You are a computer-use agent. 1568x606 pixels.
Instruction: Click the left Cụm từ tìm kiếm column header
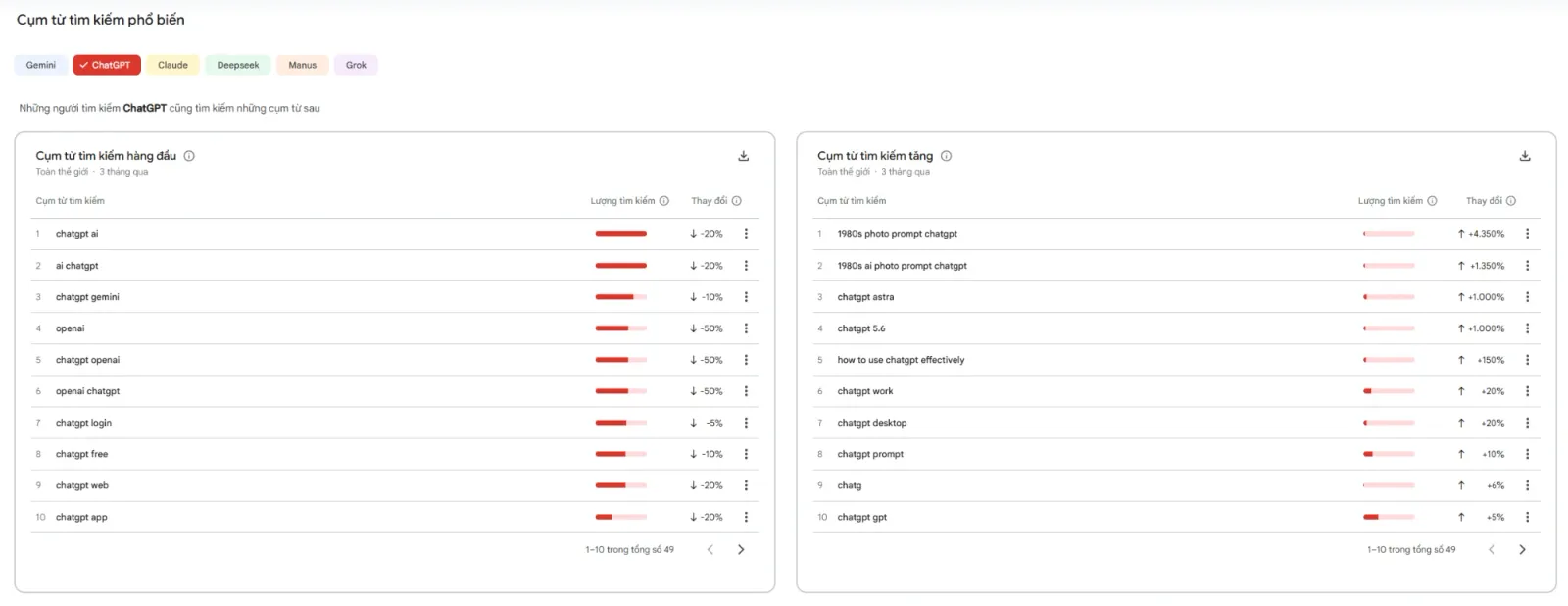point(71,201)
